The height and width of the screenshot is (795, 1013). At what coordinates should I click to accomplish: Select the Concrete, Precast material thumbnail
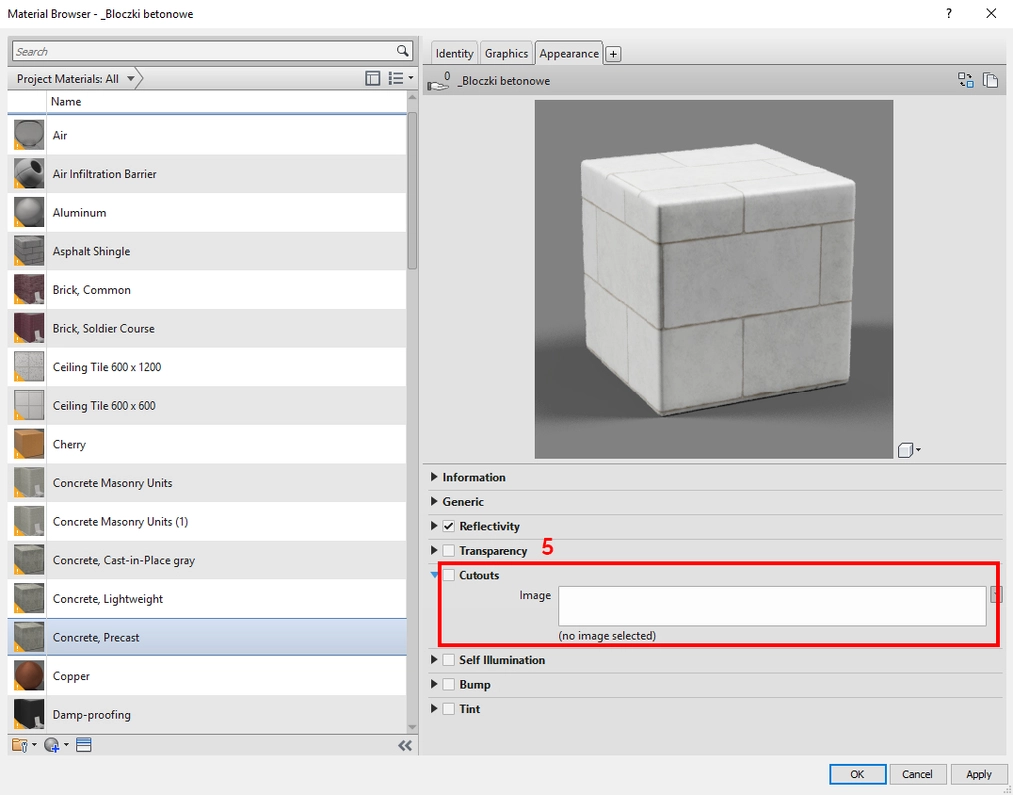28,637
